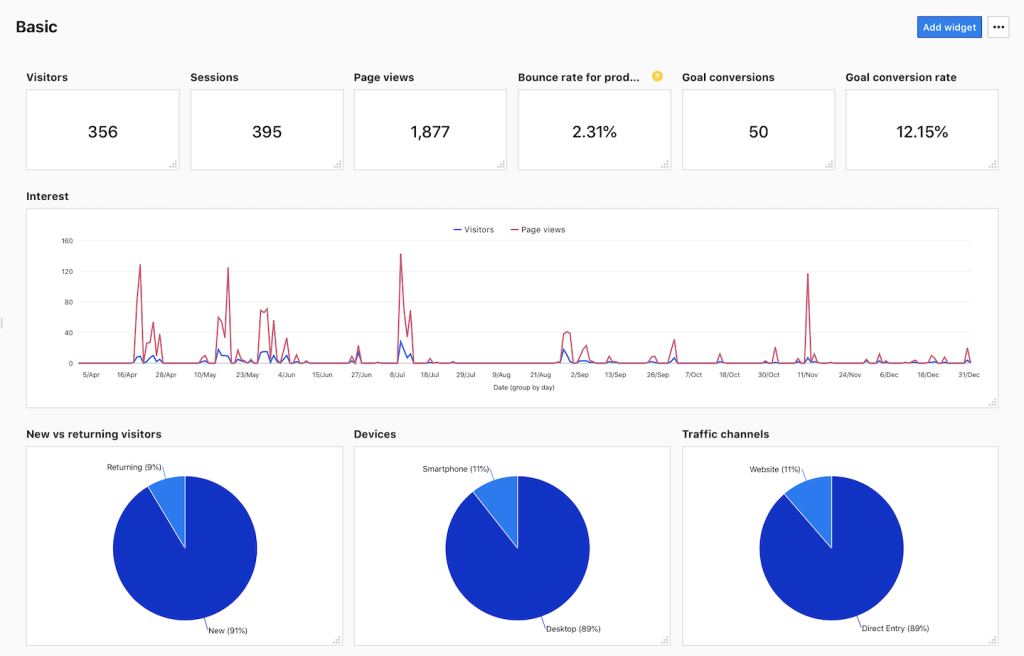Toggle the Visitors series in the chart legend

point(473,230)
